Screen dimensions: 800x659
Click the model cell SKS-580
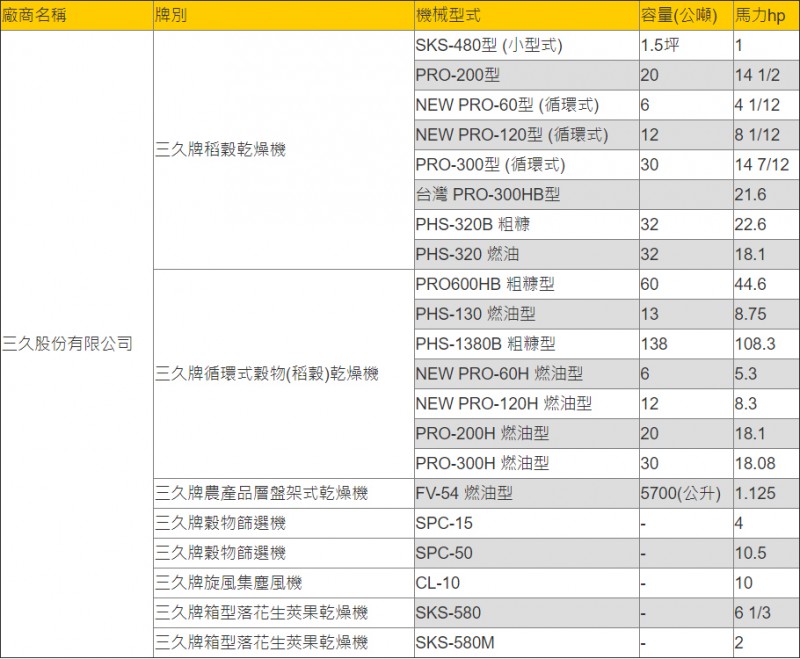click(527, 613)
